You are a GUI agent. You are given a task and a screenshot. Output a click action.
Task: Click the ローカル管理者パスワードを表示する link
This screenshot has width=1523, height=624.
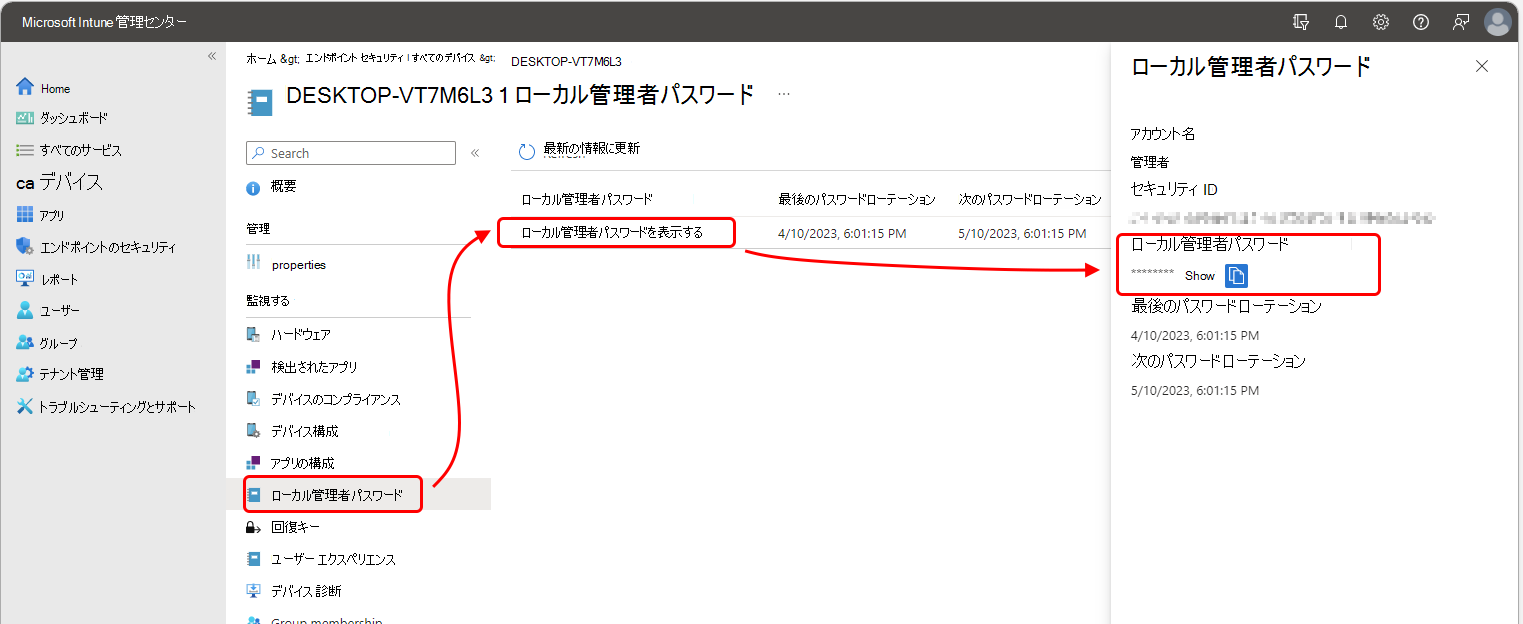612,233
